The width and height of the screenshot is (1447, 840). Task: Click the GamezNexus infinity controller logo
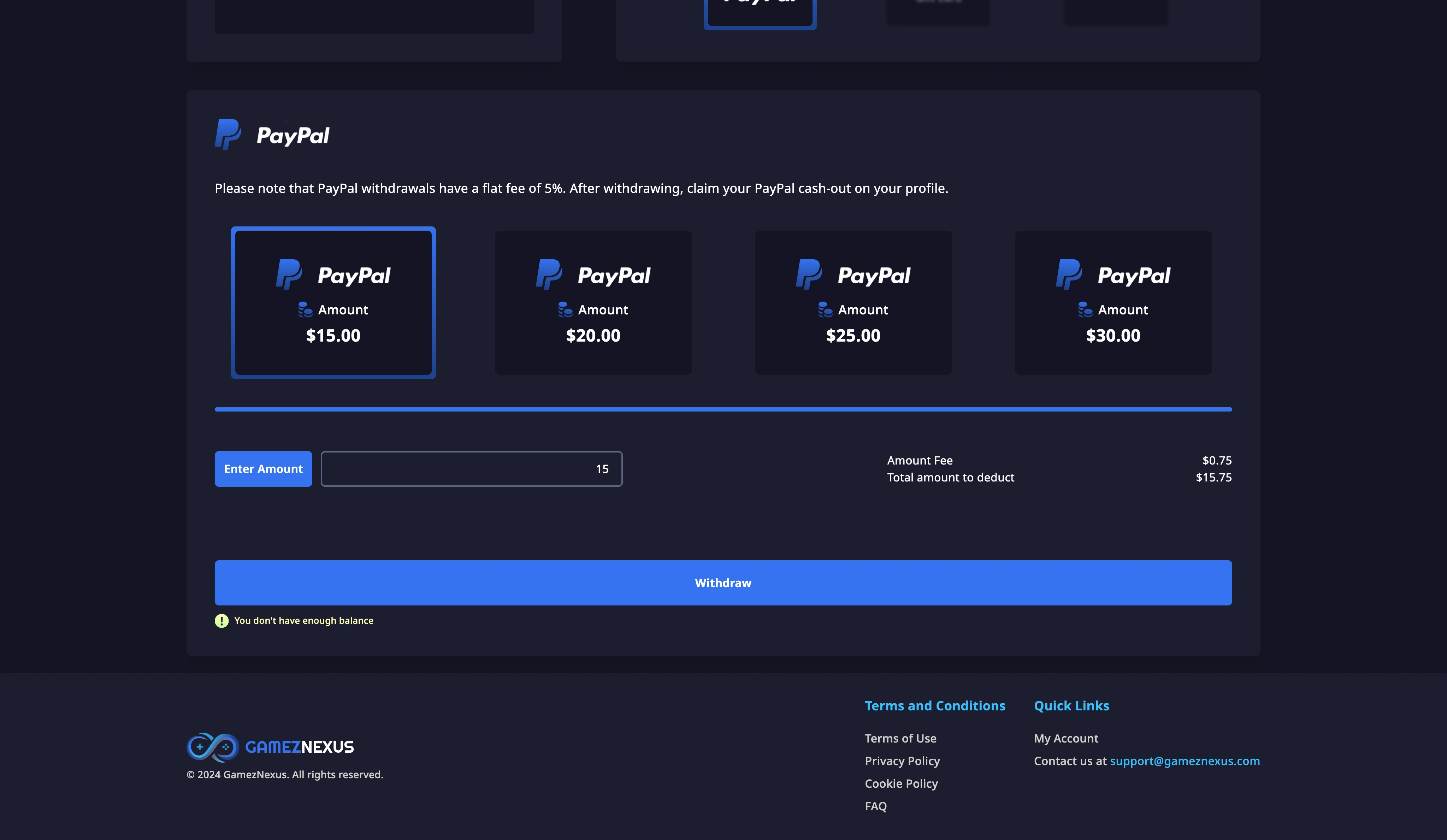tap(212, 747)
